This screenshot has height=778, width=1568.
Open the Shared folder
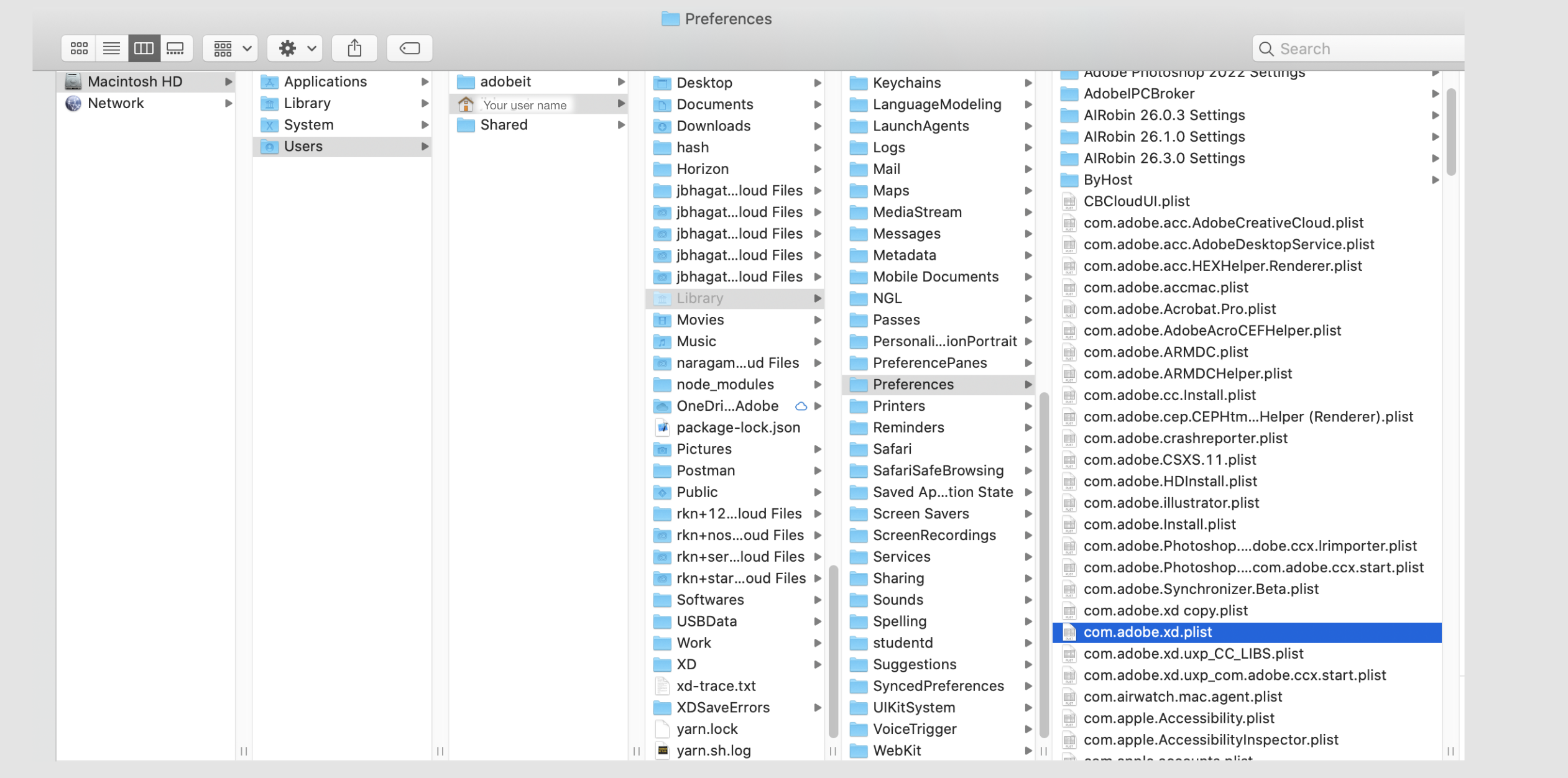click(504, 125)
